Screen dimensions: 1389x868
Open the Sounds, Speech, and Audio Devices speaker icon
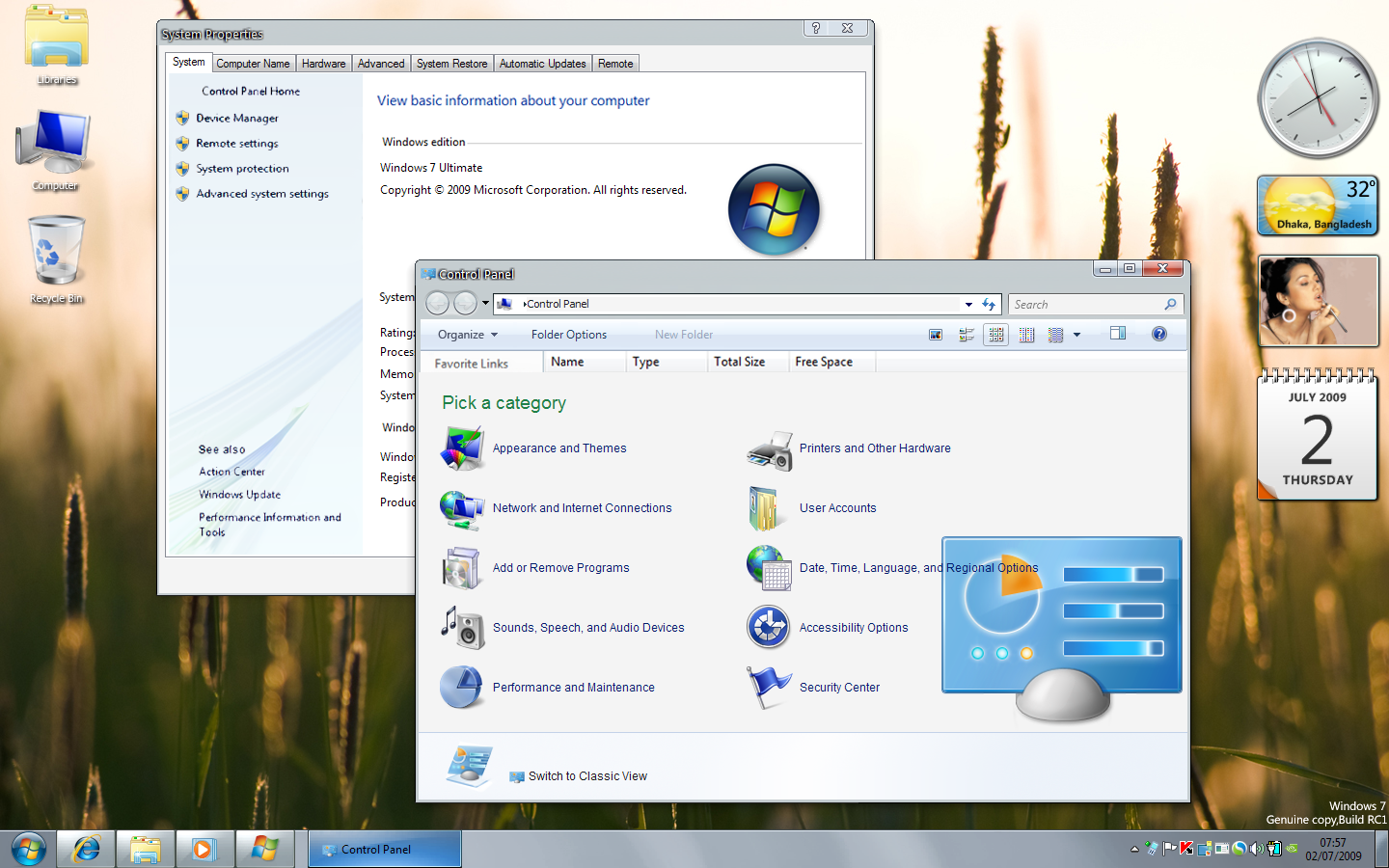click(x=462, y=628)
